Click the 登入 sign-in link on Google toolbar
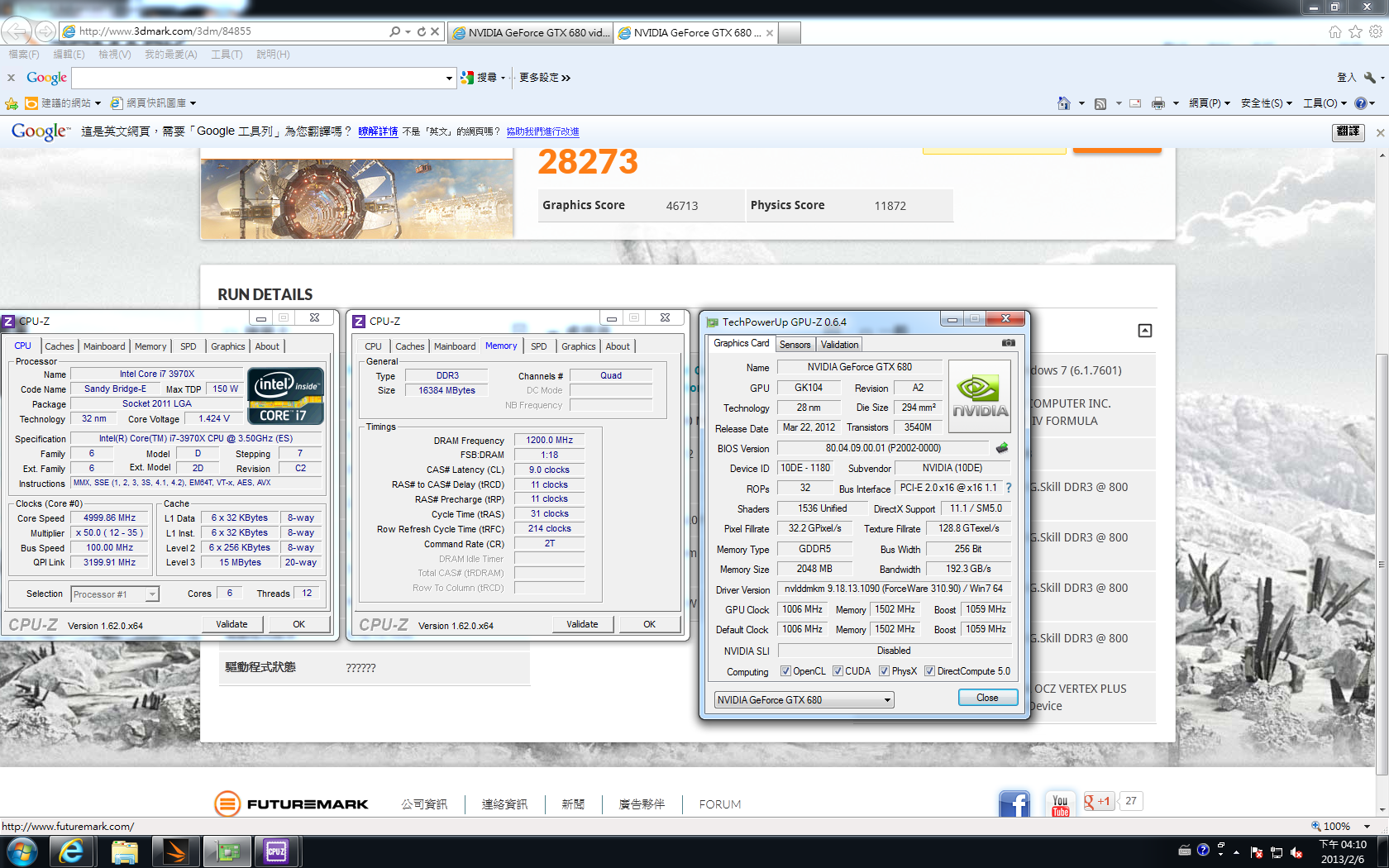This screenshot has height=868, width=1389. pos(1346,78)
